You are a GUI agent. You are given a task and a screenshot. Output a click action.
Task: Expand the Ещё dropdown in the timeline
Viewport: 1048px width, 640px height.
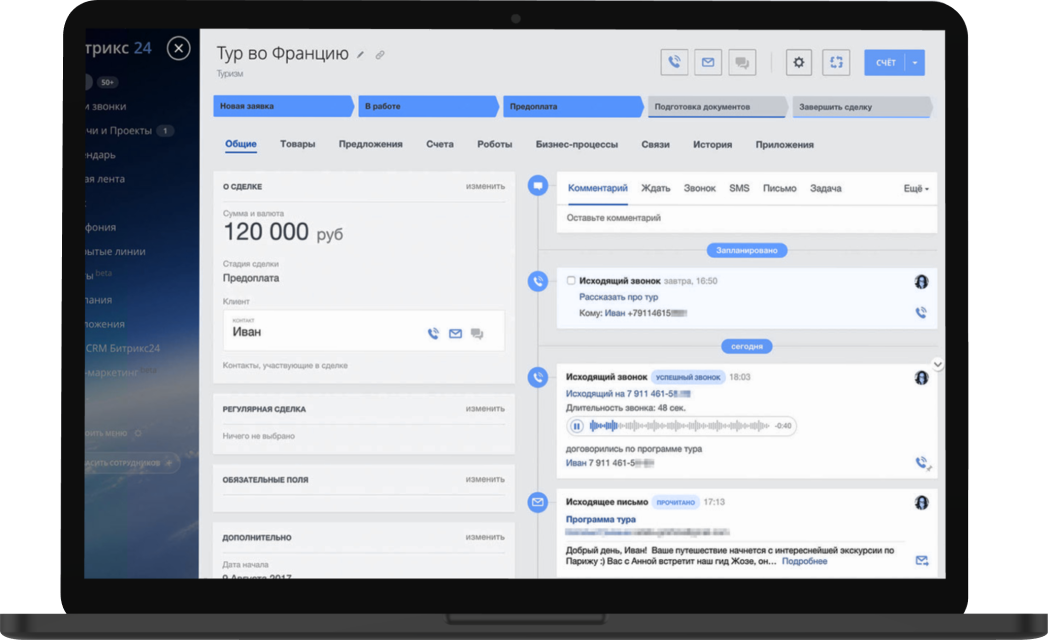916,189
